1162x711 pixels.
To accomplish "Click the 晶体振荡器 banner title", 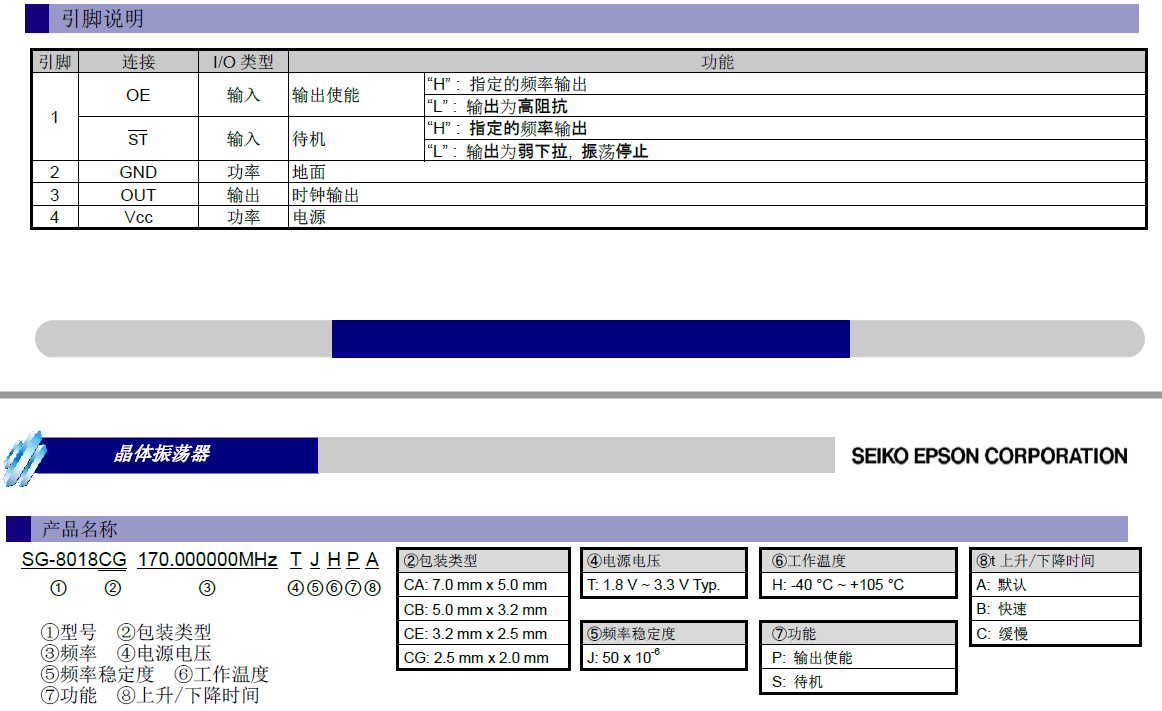I will pos(162,454).
